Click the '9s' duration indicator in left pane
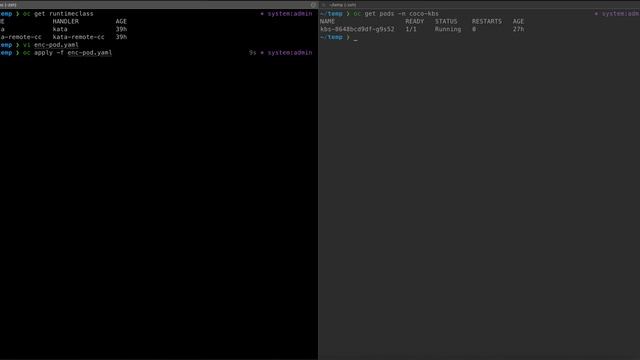 [252, 53]
